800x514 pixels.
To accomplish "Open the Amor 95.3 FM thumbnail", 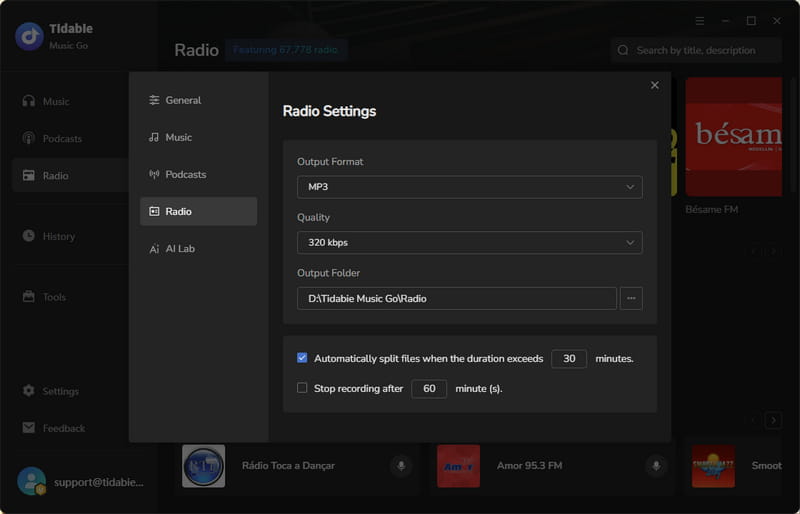I will click(459, 466).
